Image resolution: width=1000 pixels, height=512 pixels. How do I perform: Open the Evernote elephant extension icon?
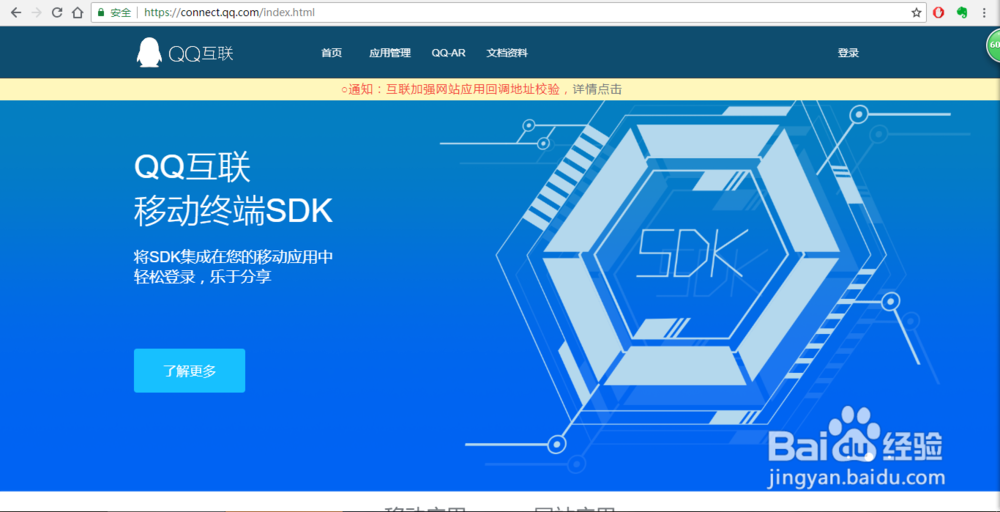pos(962,12)
